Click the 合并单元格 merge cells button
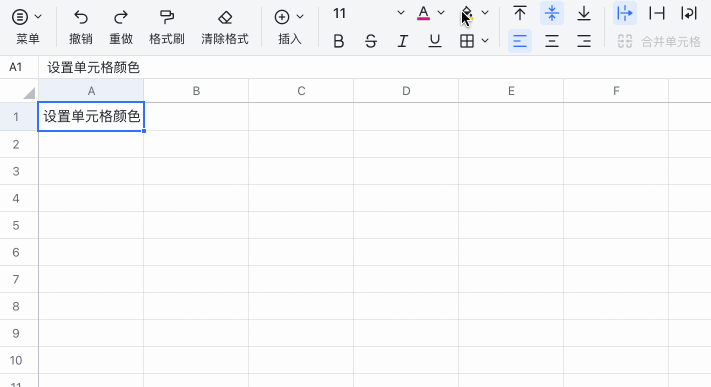Viewport: 711px width, 387px height. tap(659, 42)
